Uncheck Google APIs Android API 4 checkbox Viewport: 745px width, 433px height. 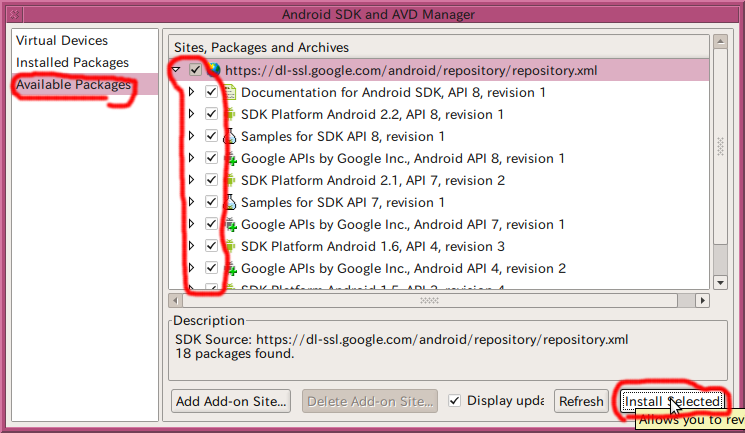pos(211,268)
